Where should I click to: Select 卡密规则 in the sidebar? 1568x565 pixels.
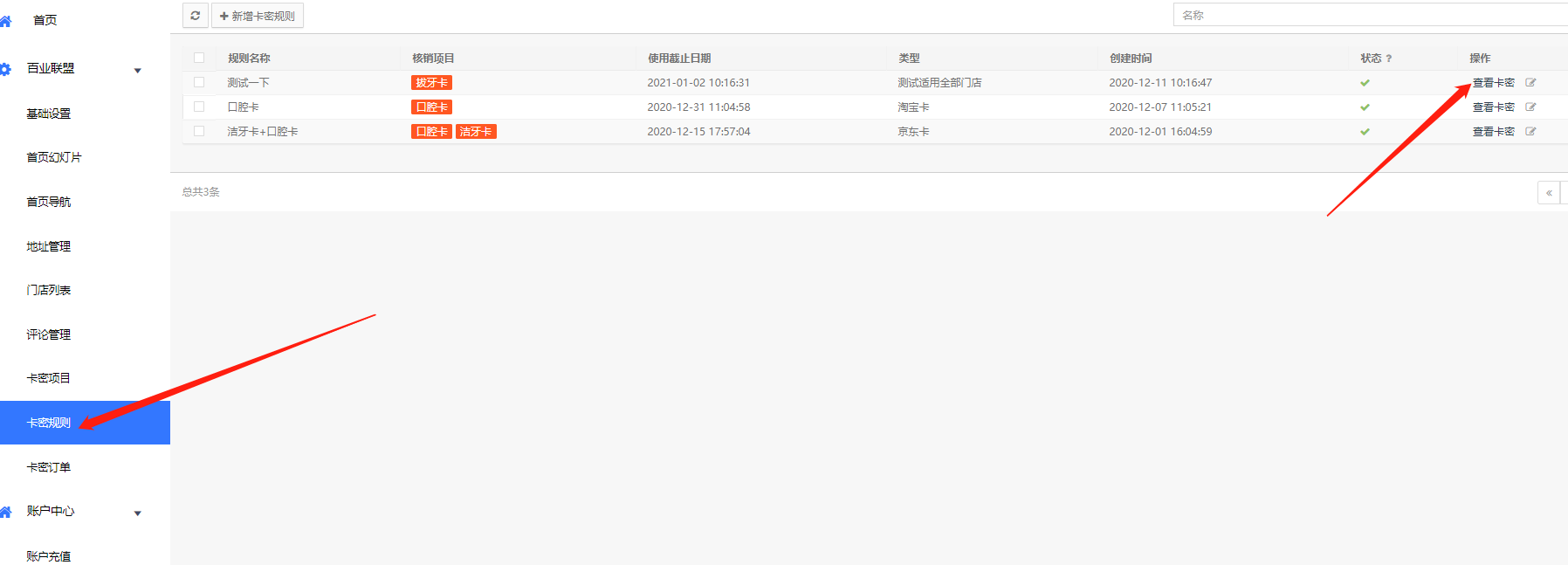[x=85, y=423]
